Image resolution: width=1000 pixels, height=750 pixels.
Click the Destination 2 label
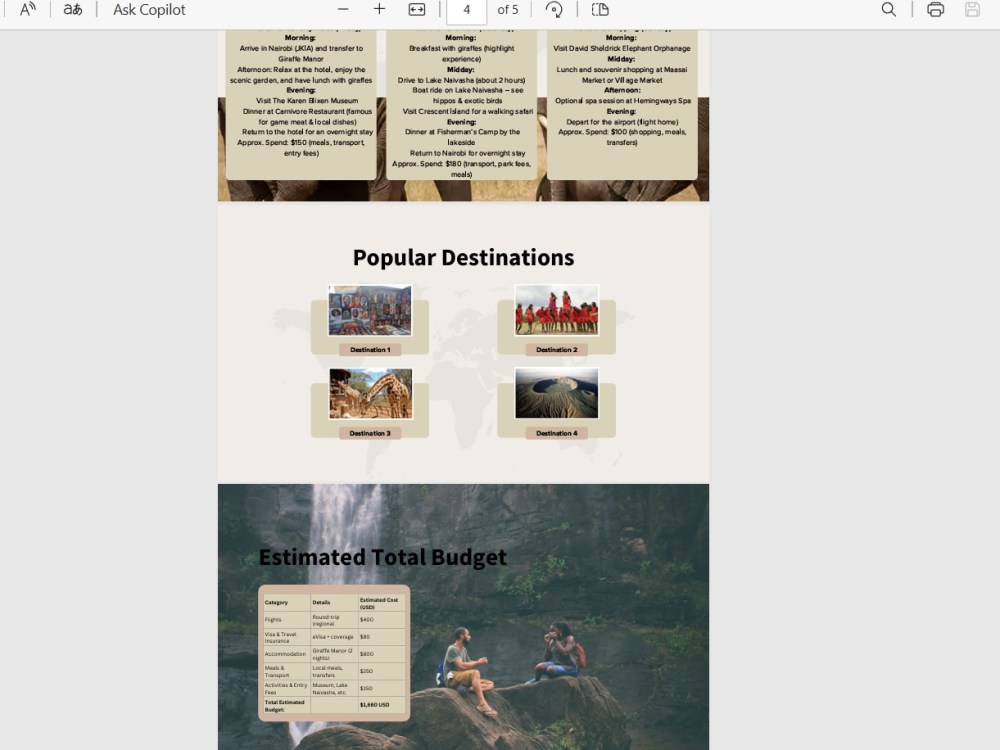point(557,350)
